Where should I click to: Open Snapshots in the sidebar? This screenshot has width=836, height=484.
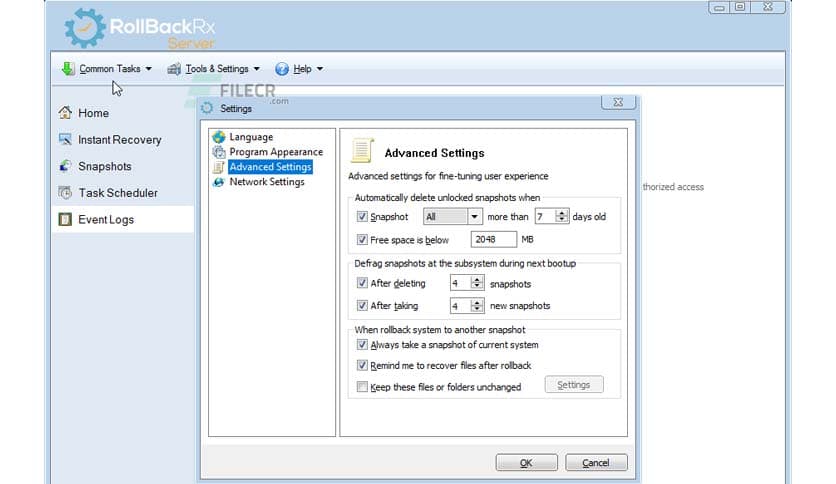(x=104, y=166)
